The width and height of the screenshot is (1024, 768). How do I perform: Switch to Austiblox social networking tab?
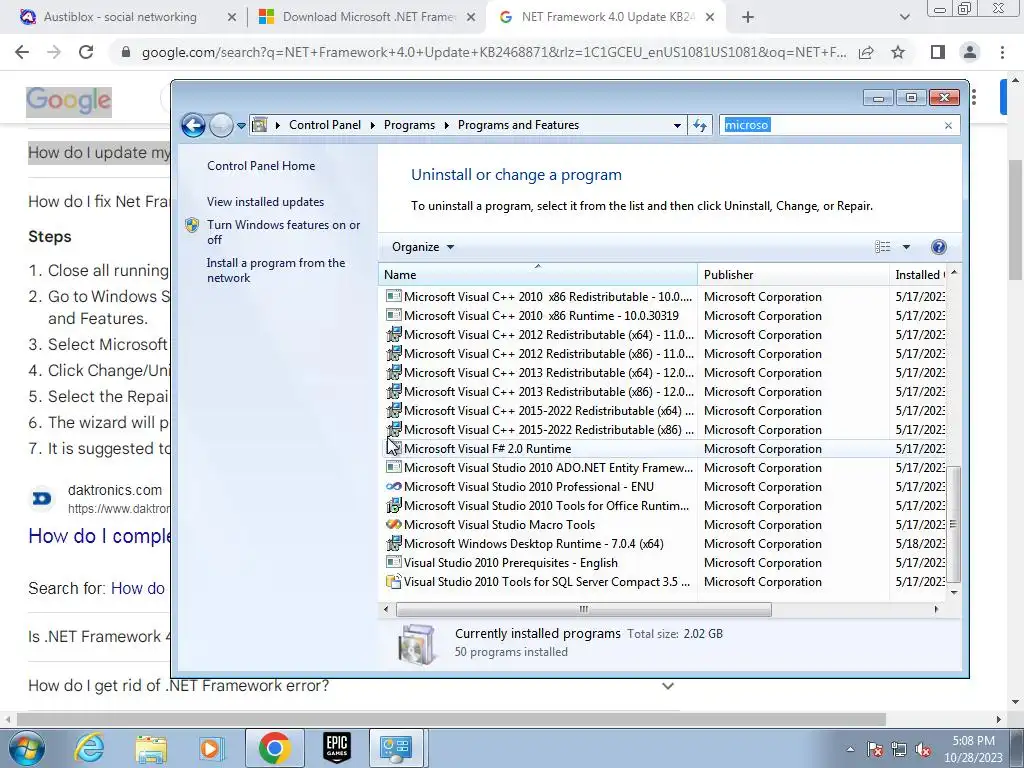click(120, 17)
